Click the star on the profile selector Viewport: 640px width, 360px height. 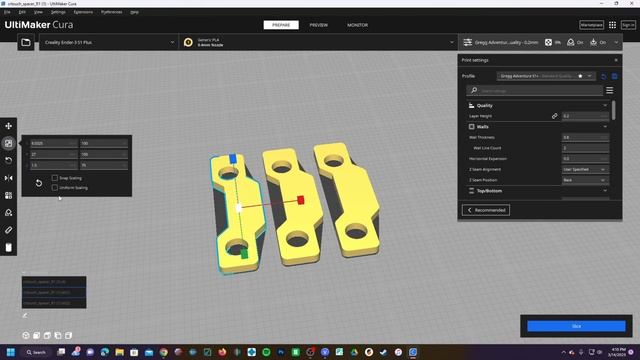click(580, 76)
